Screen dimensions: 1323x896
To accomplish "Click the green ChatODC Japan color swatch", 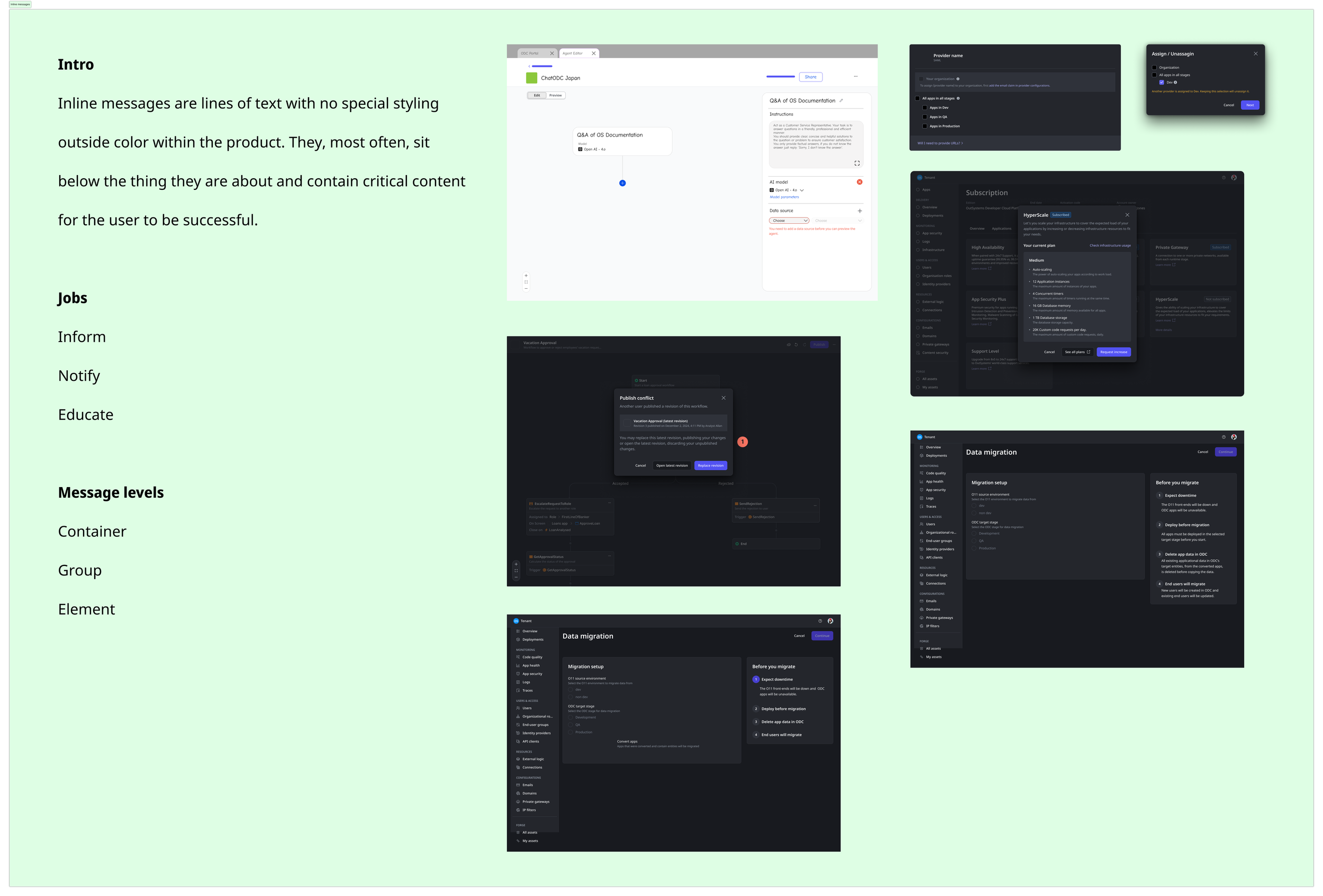I will tap(531, 78).
